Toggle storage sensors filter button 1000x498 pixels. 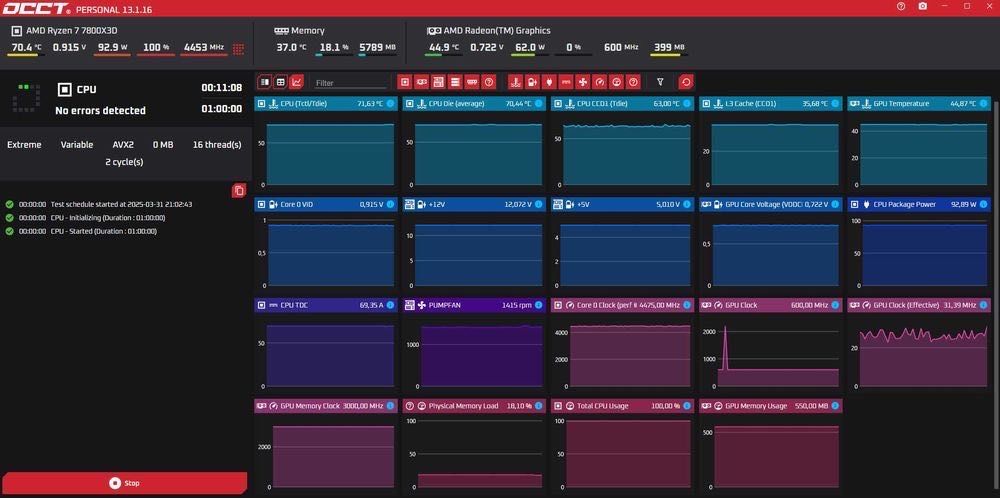pos(455,82)
